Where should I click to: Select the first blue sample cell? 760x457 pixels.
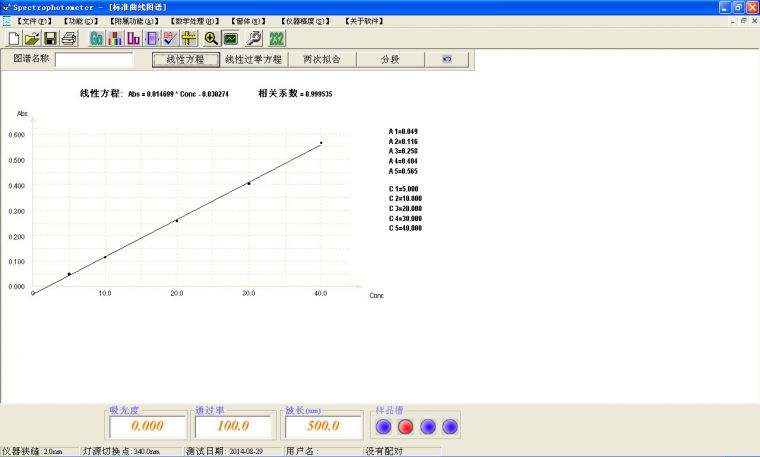tap(383, 427)
